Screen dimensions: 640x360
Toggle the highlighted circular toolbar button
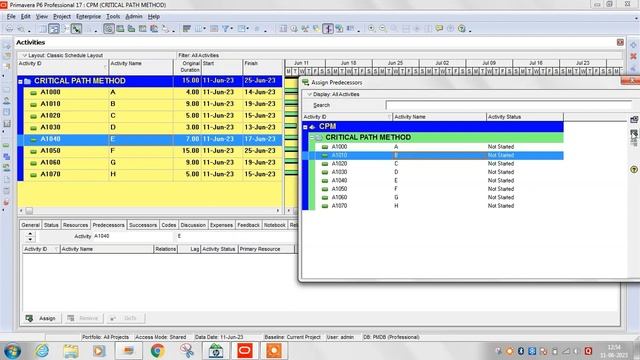click(x=109, y=29)
